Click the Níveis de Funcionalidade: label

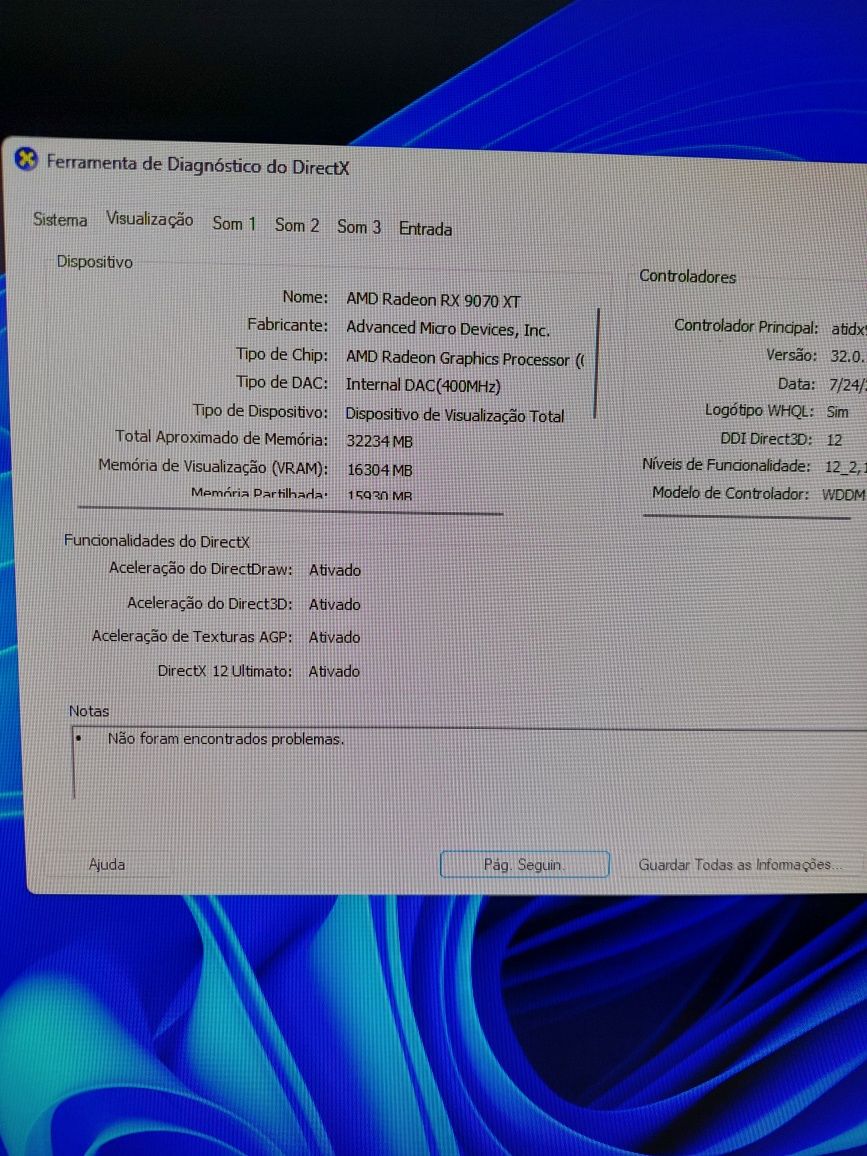point(726,465)
